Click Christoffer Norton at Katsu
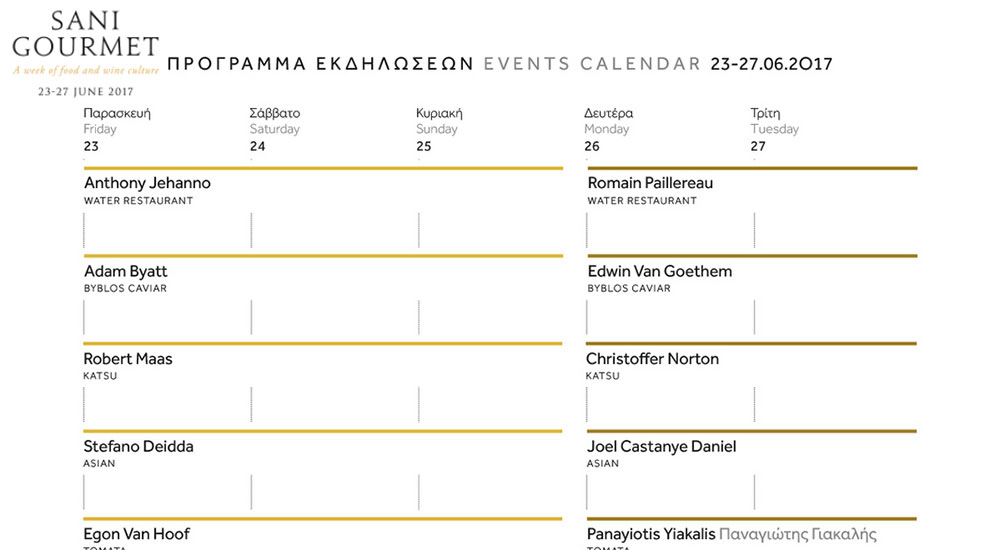 coord(652,359)
